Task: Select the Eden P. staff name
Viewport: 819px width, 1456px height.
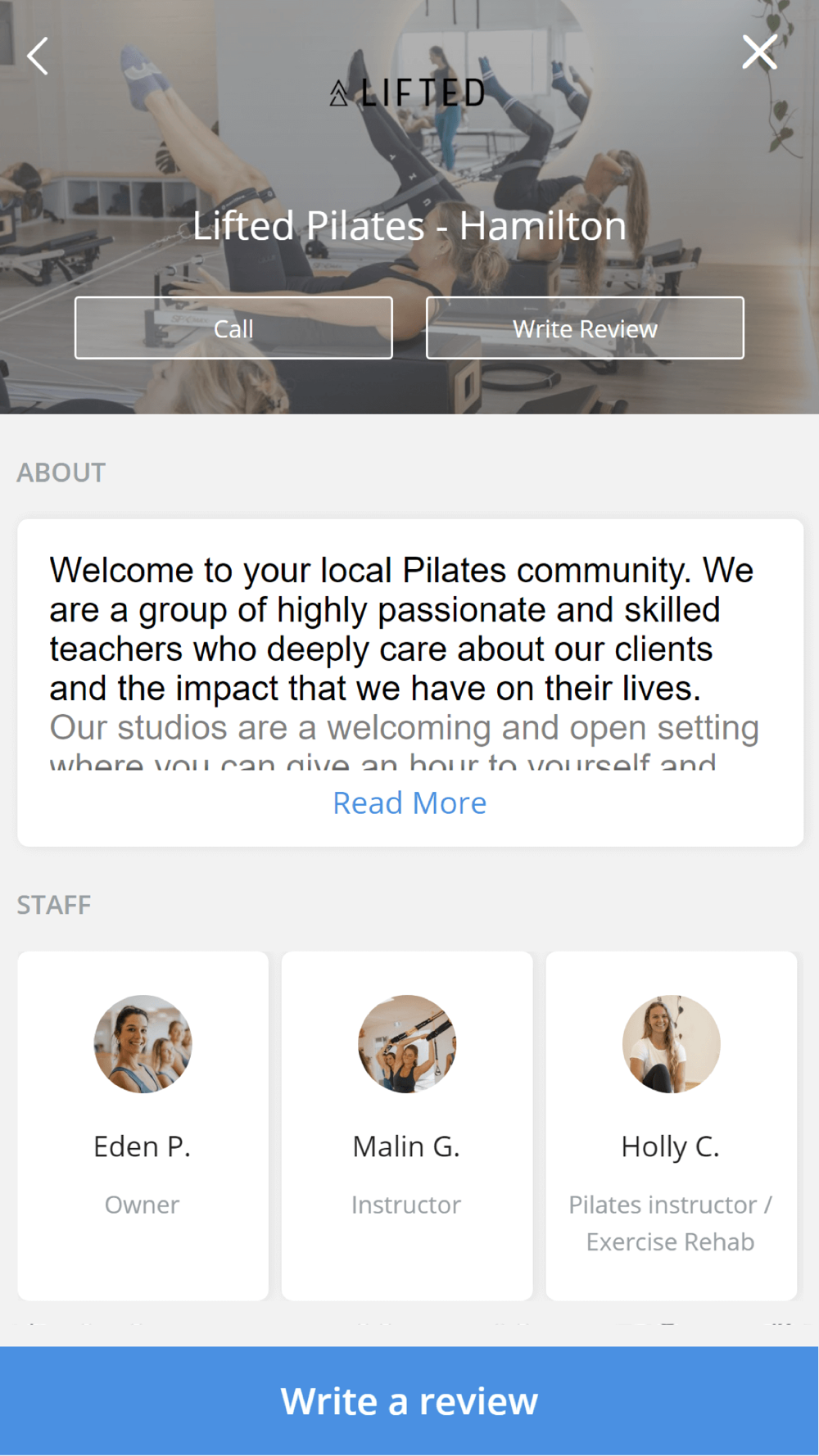Action: click(143, 1146)
